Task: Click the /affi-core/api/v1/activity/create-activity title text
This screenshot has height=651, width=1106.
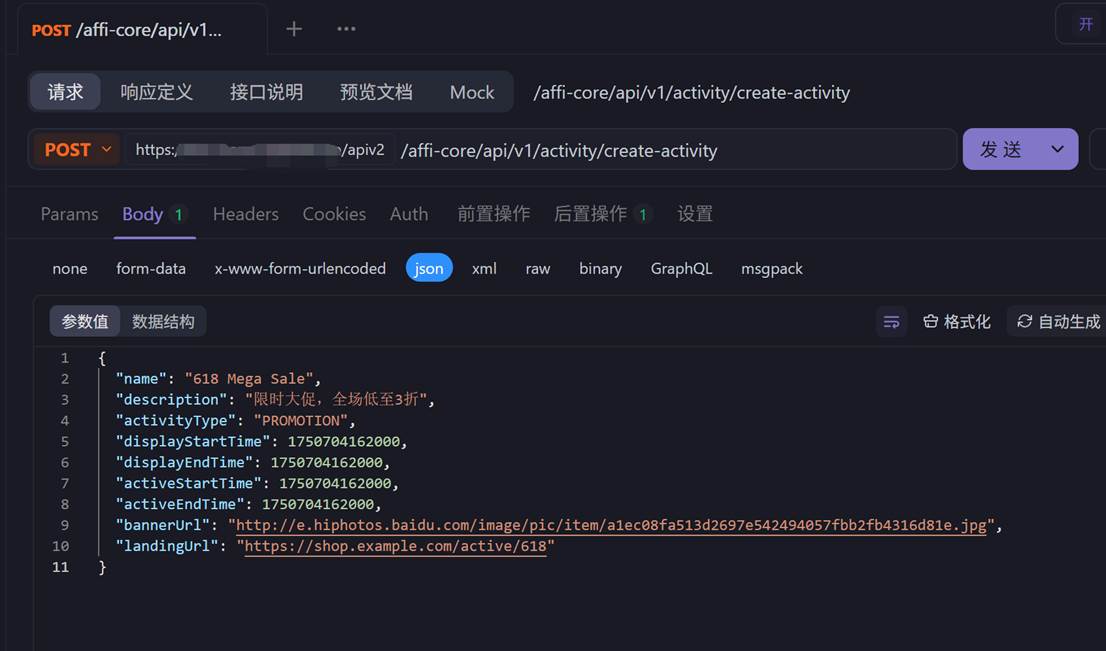Action: 691,92
